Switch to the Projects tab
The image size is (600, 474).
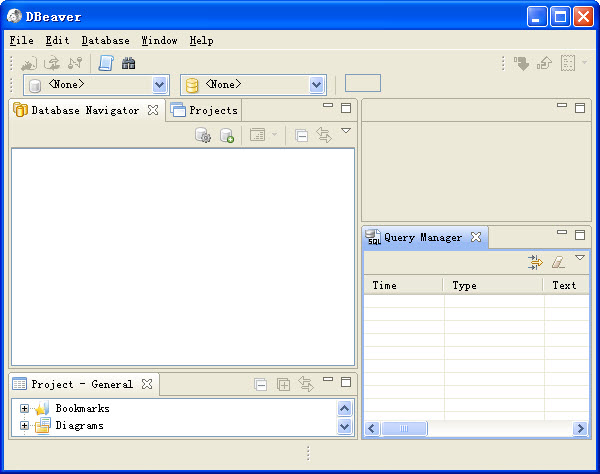click(205, 110)
